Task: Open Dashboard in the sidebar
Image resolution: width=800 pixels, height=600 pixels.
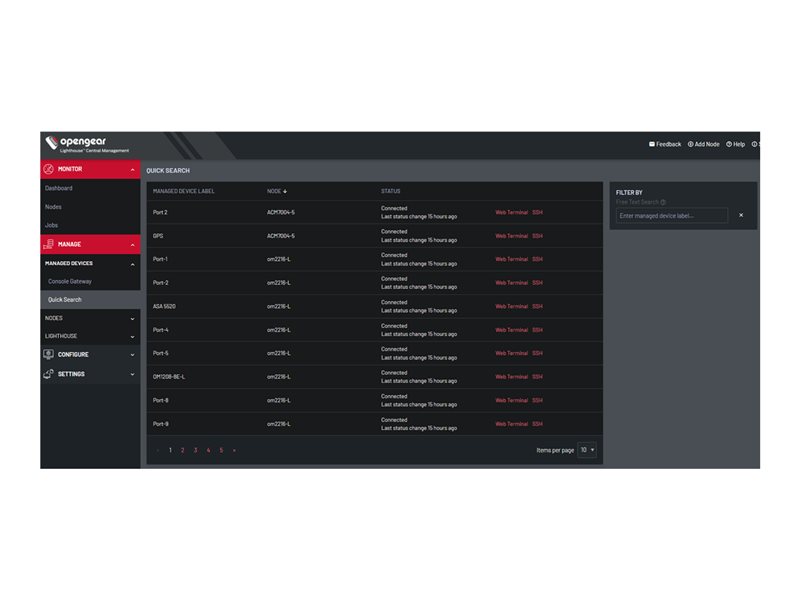Action: point(59,188)
